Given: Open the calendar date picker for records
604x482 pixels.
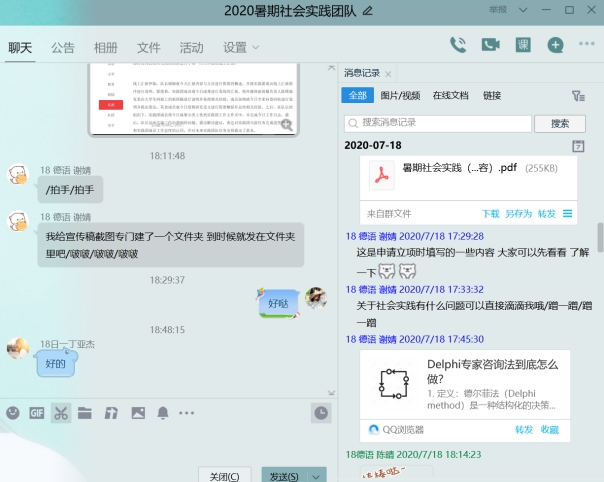Looking at the screenshot, I should click(578, 146).
